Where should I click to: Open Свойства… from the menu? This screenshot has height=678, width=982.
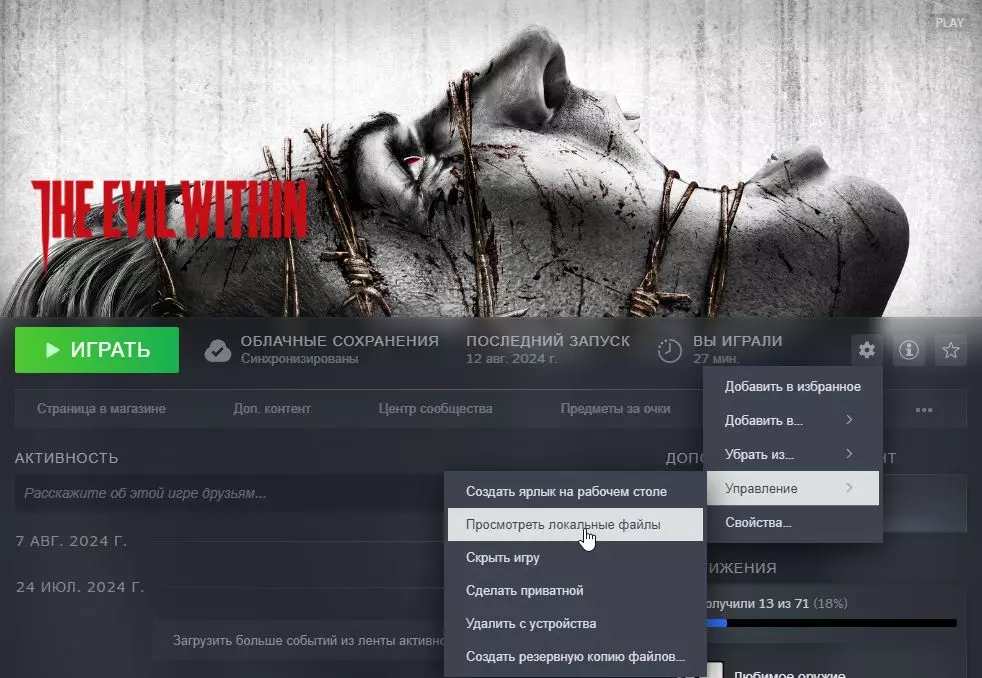[x=792, y=522]
